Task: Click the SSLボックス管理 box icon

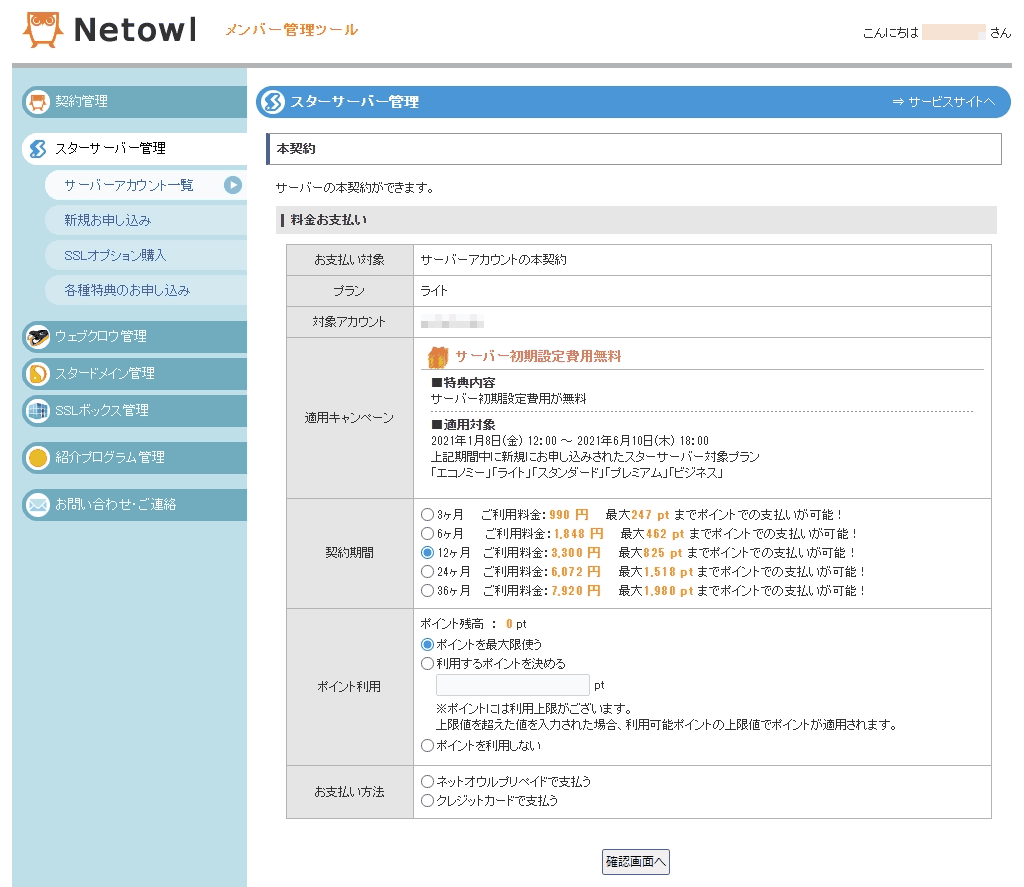Action: click(x=38, y=411)
